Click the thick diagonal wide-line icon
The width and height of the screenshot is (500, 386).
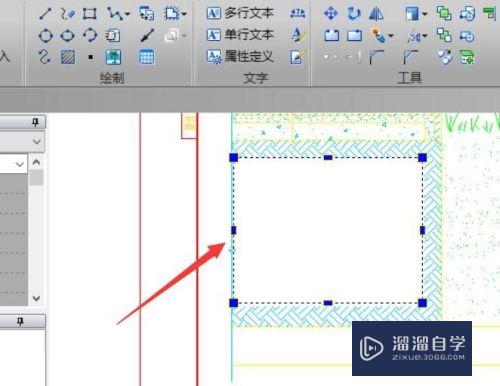(x=147, y=35)
